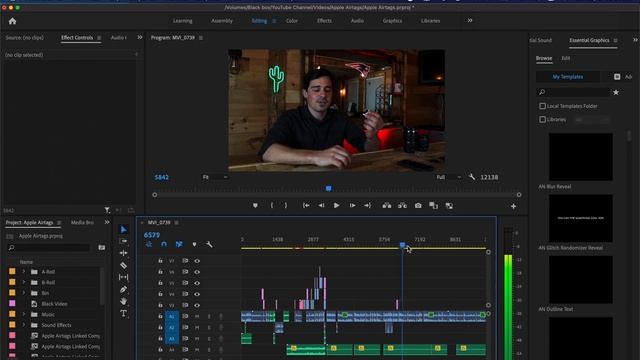Toggle Snap in the timeline
Image resolution: width=640 pixels, height=360 pixels.
click(164, 244)
